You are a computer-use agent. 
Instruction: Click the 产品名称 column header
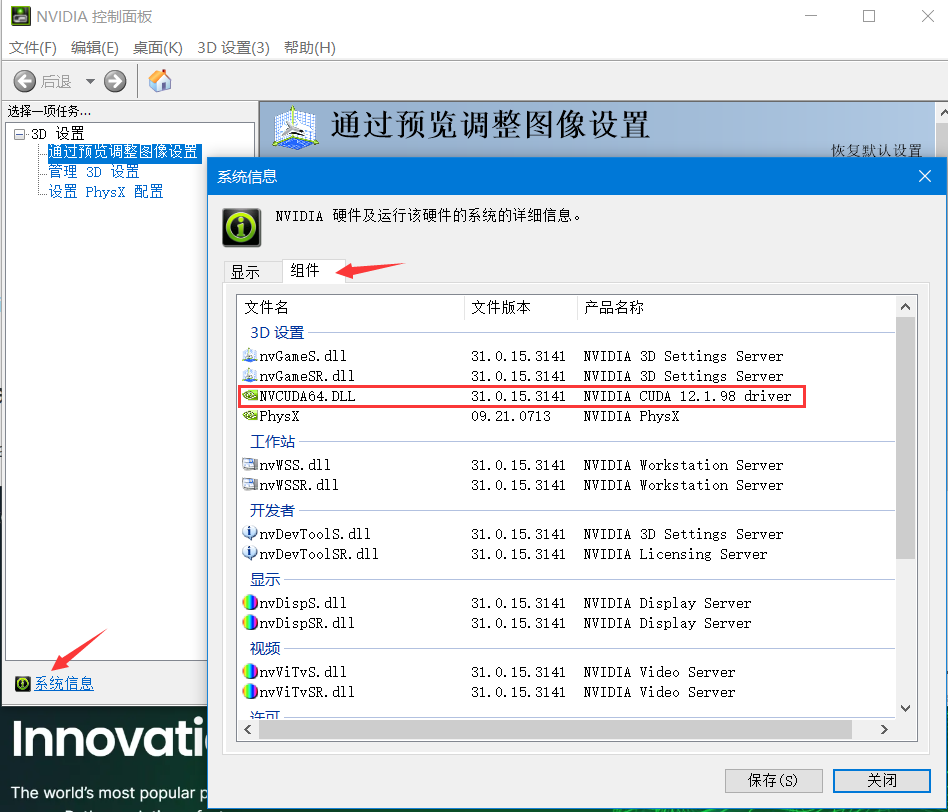tap(736, 307)
